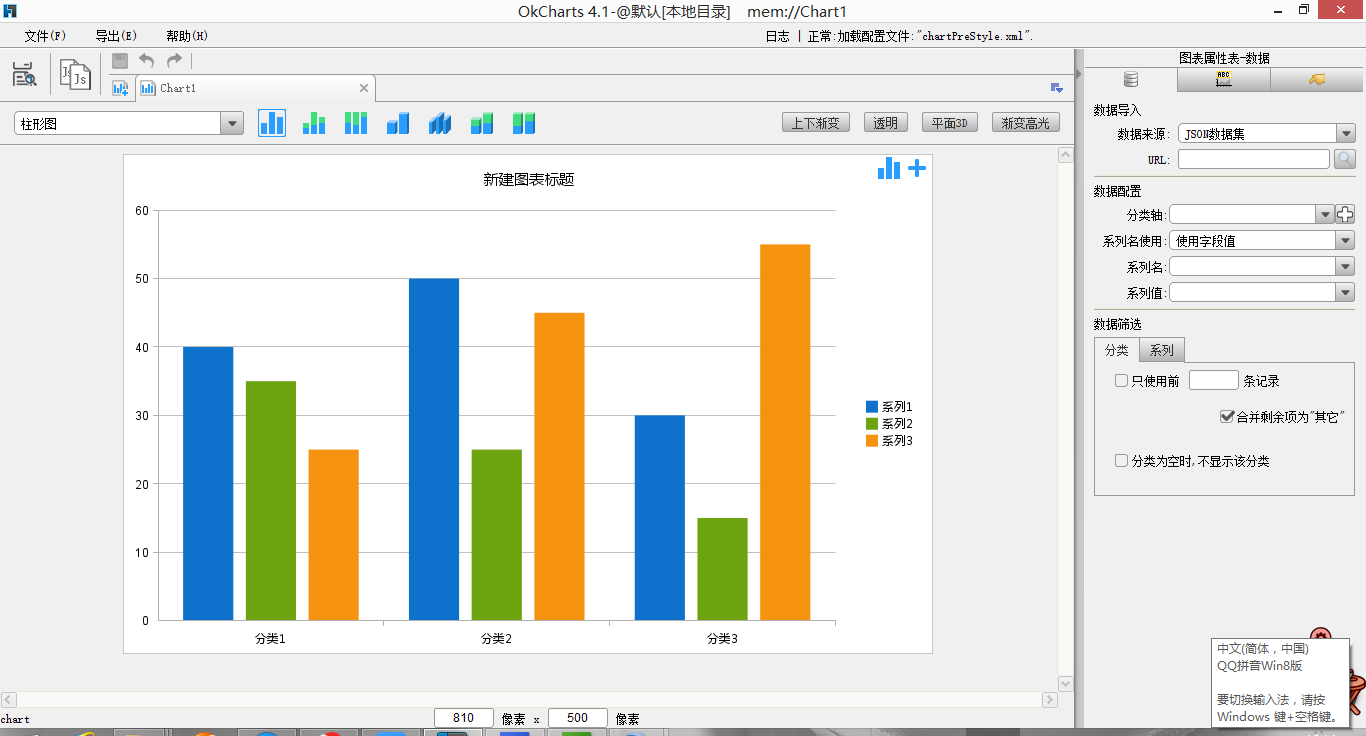1366x736 pixels.
Task: Open the 柱形图 chart type dropdown
Action: (232, 123)
